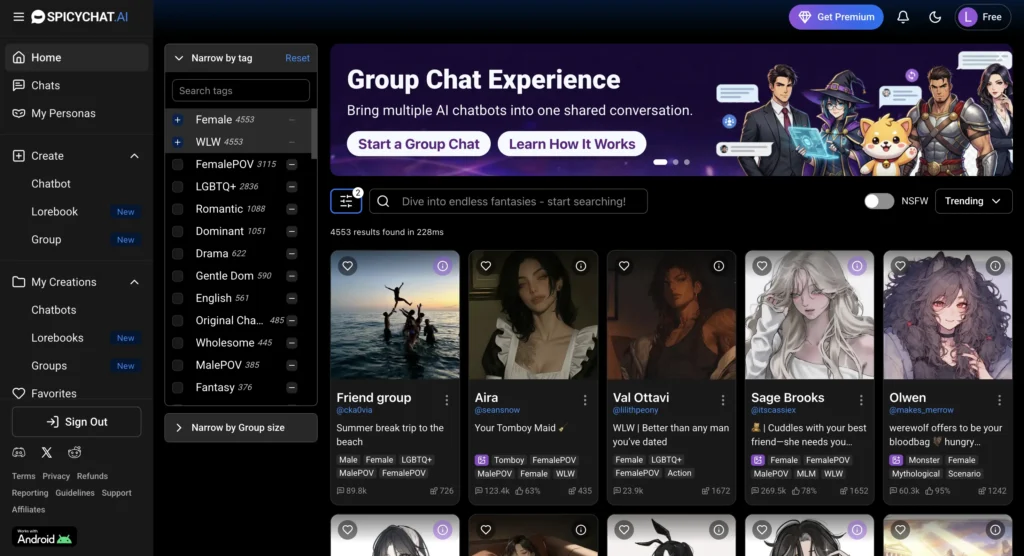Show info for Friend group card
The width and height of the screenshot is (1024, 556).
[x=443, y=266]
